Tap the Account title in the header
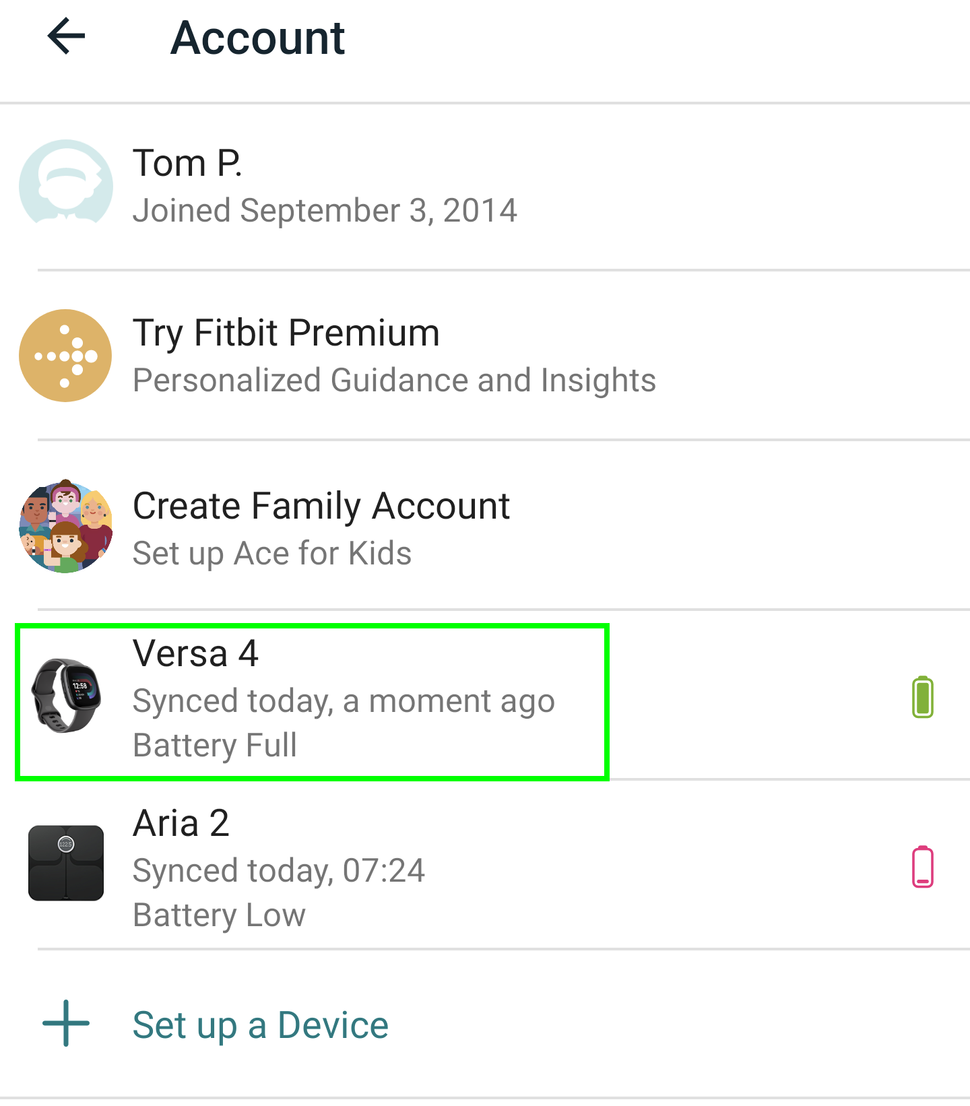 [257, 37]
